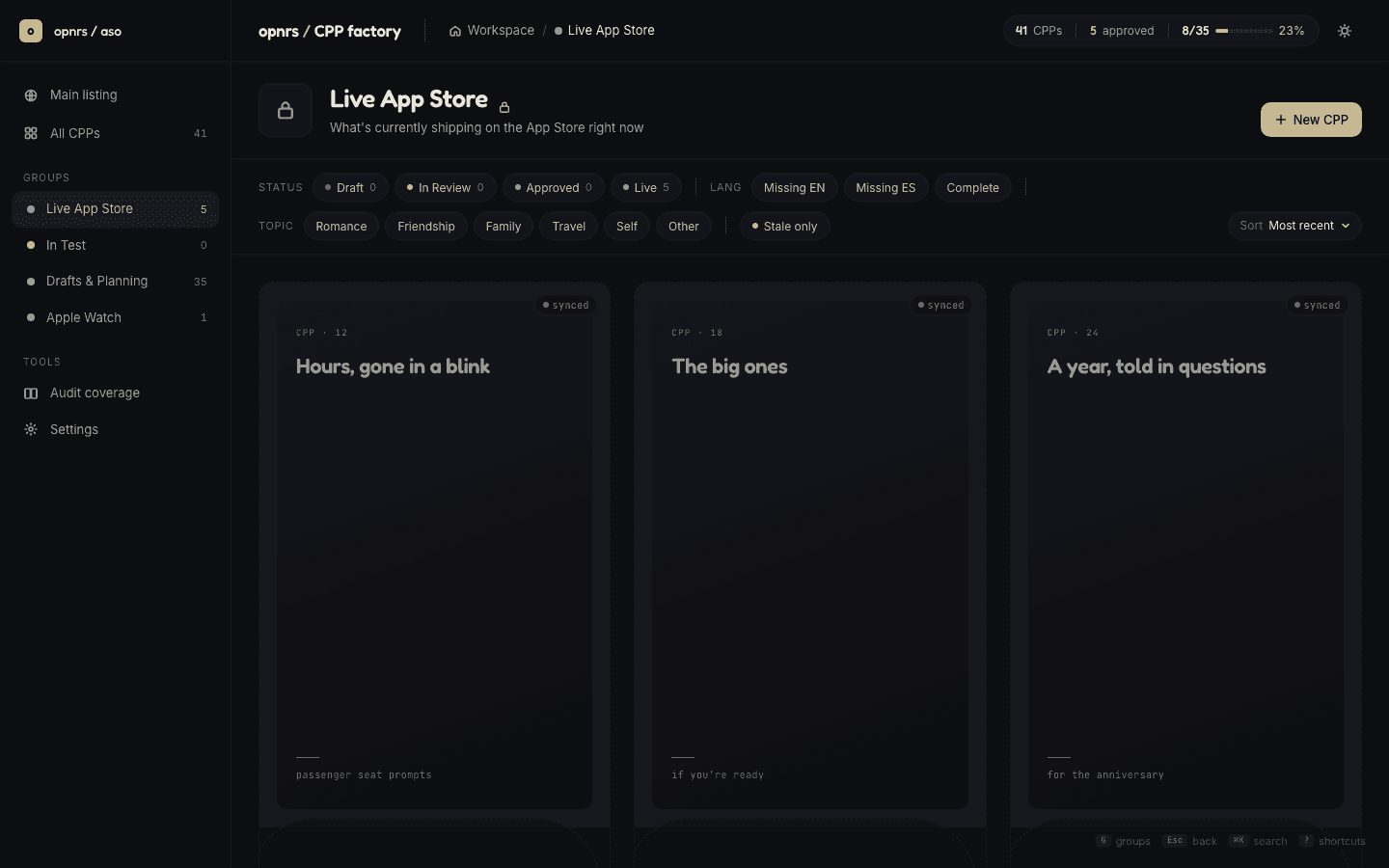
Task: Click synced badge on CPP 24 card
Action: point(1317,305)
